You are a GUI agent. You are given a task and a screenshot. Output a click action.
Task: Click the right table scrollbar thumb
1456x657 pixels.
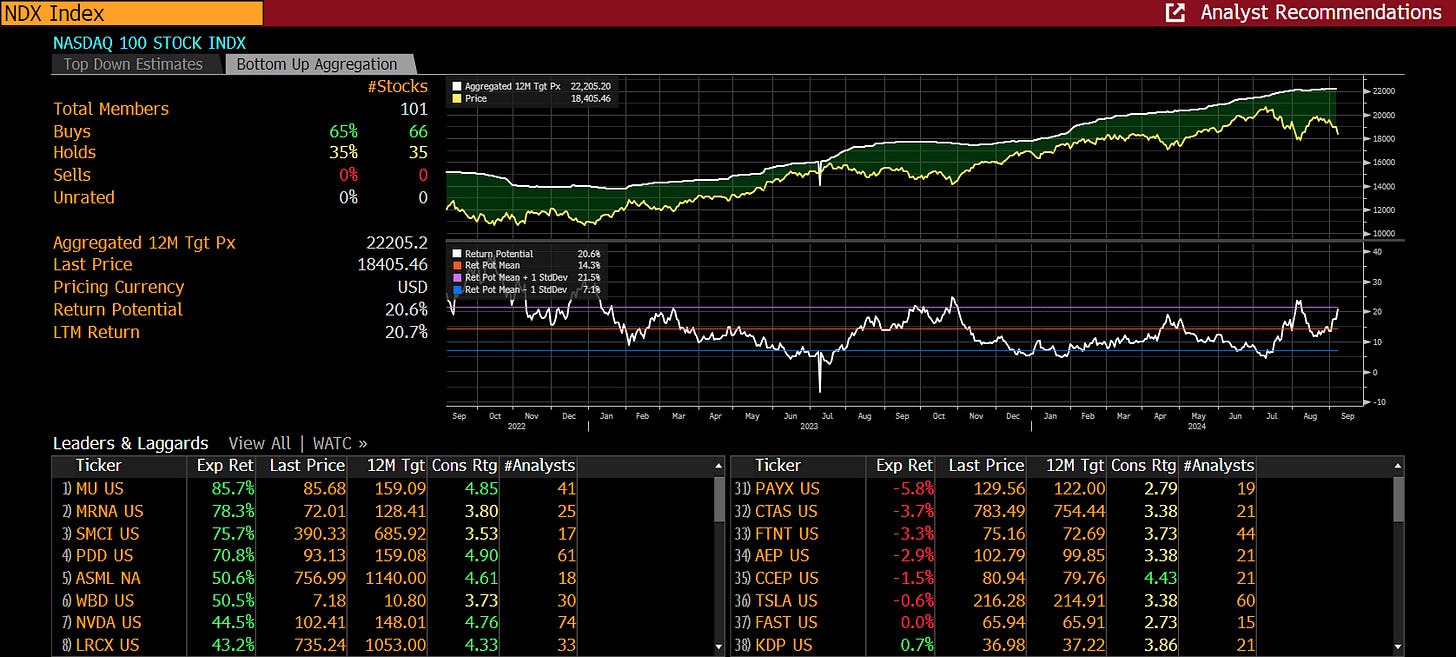point(1398,499)
